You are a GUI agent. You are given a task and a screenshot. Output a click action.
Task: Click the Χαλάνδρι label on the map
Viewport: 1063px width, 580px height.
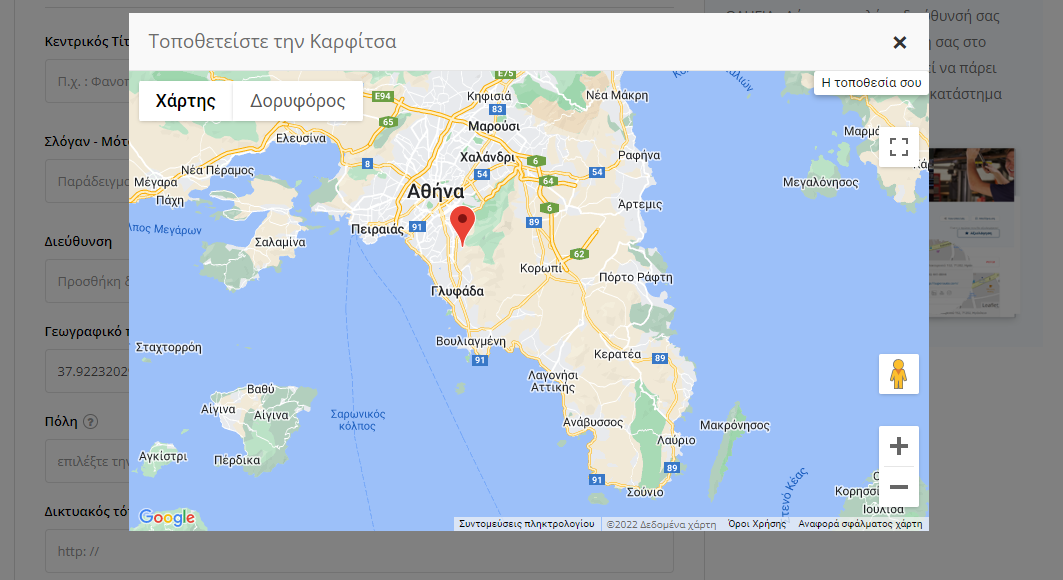[x=487, y=157]
